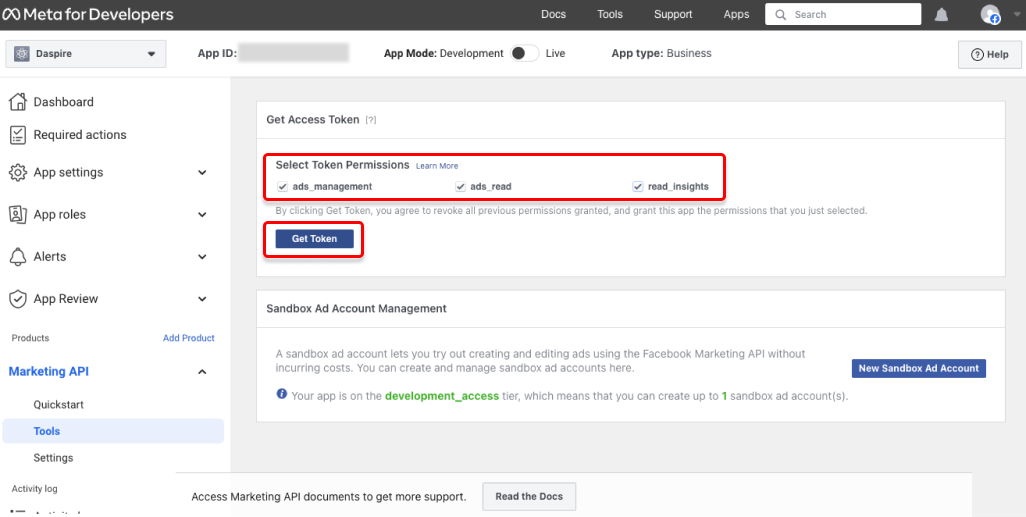Click the Help button
The width and height of the screenshot is (1026, 517).
pyautogui.click(x=990, y=54)
